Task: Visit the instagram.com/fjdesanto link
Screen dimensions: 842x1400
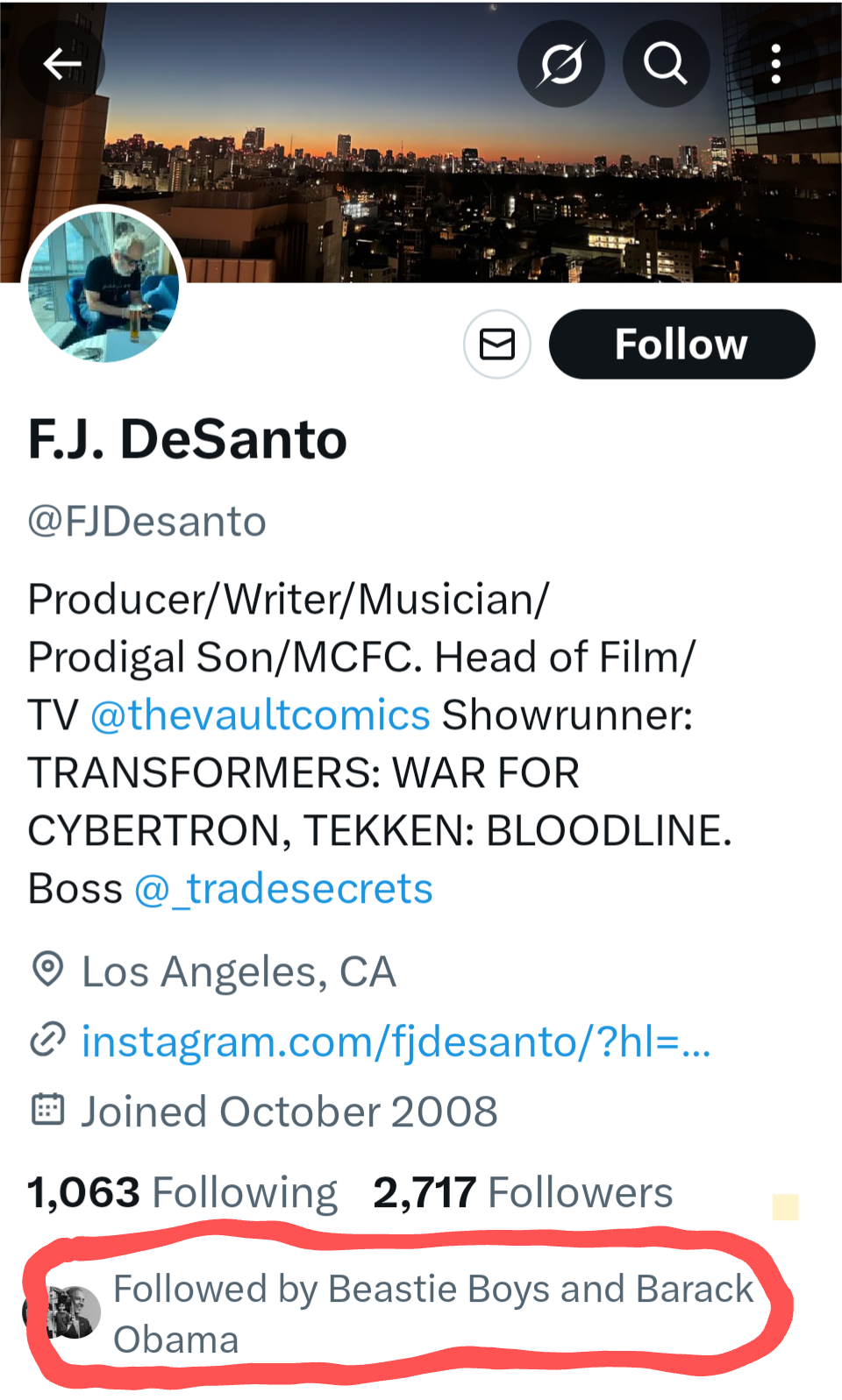Action: point(396,1041)
